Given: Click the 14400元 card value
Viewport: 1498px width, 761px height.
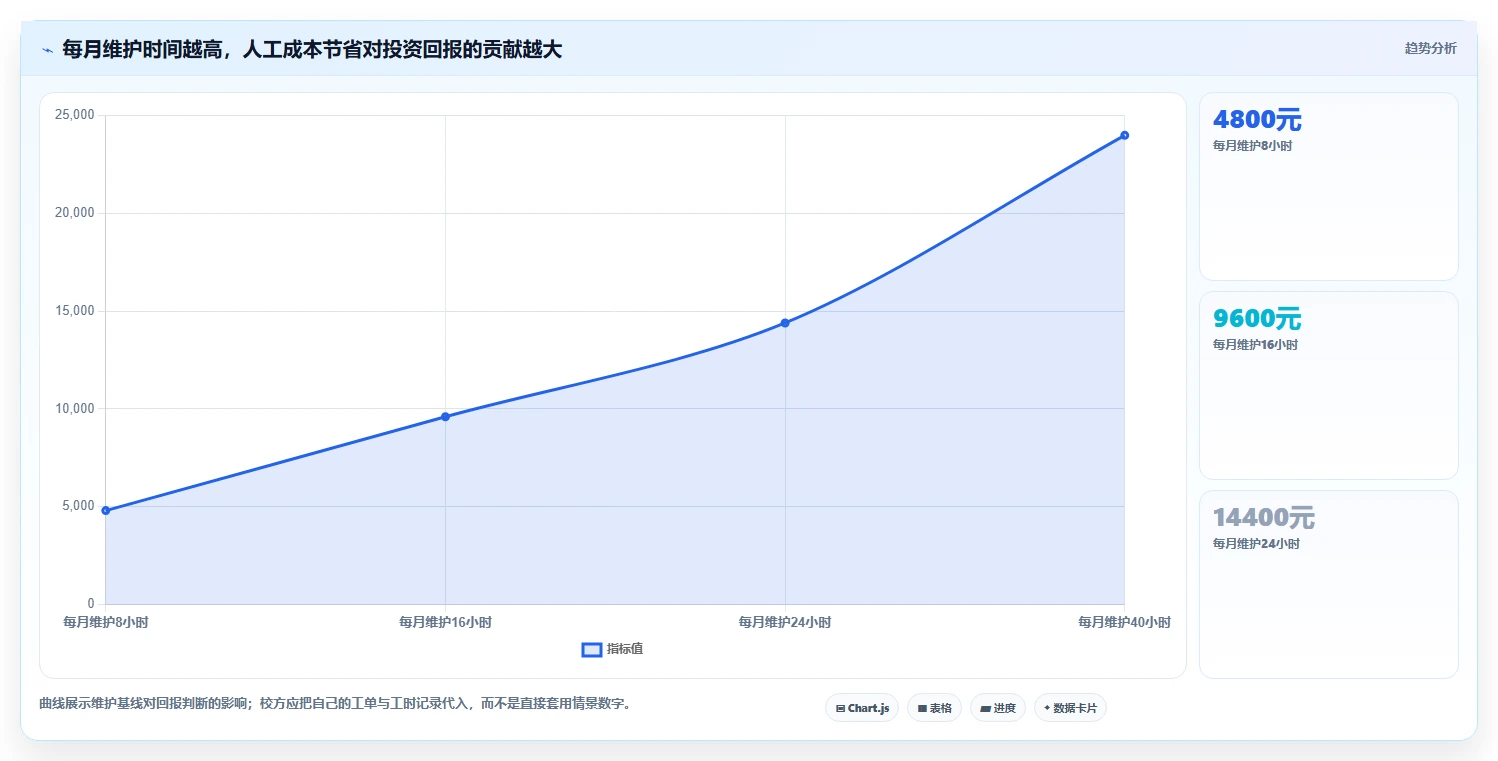Looking at the screenshot, I should click(x=1264, y=518).
